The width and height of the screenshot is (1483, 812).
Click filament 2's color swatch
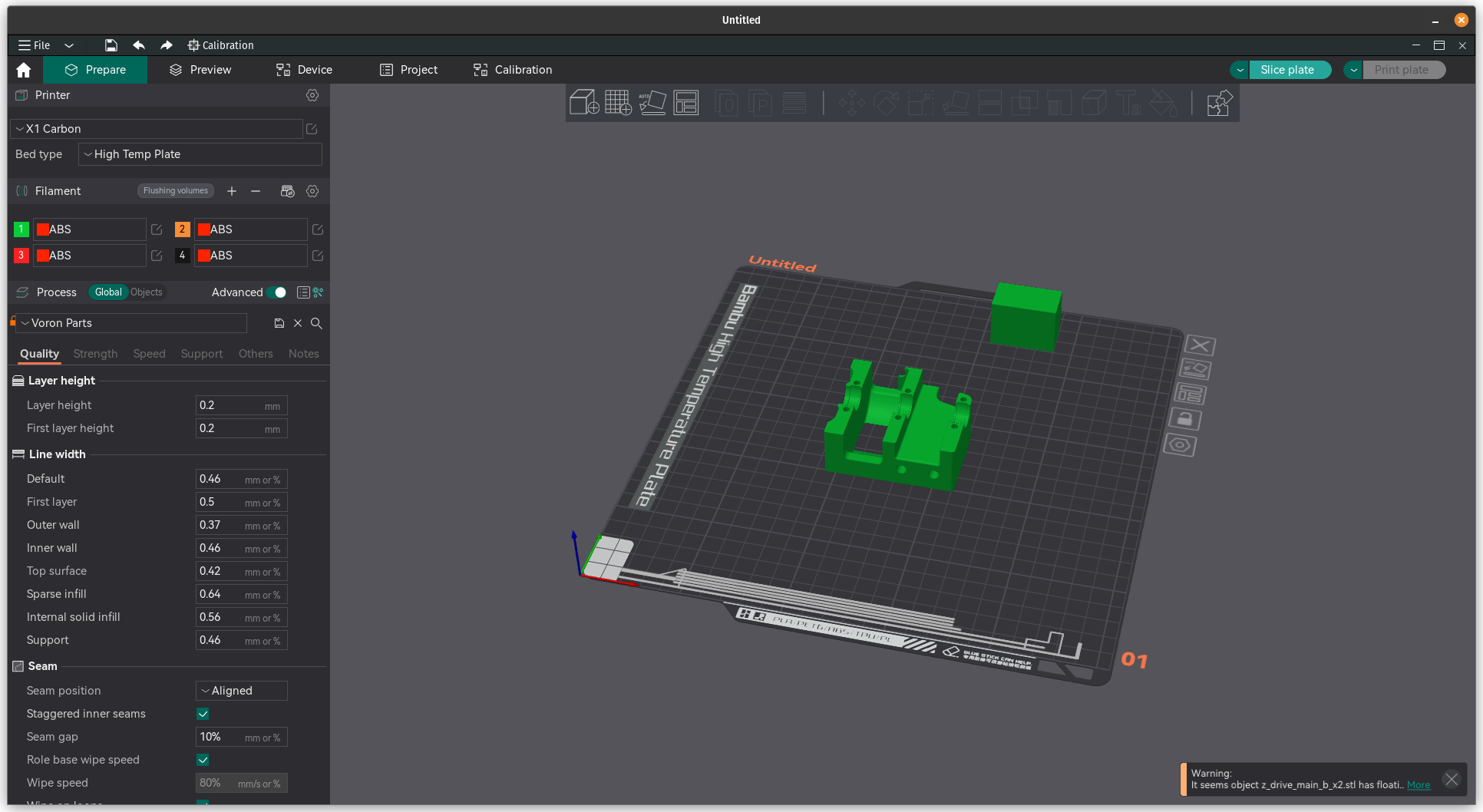(203, 229)
